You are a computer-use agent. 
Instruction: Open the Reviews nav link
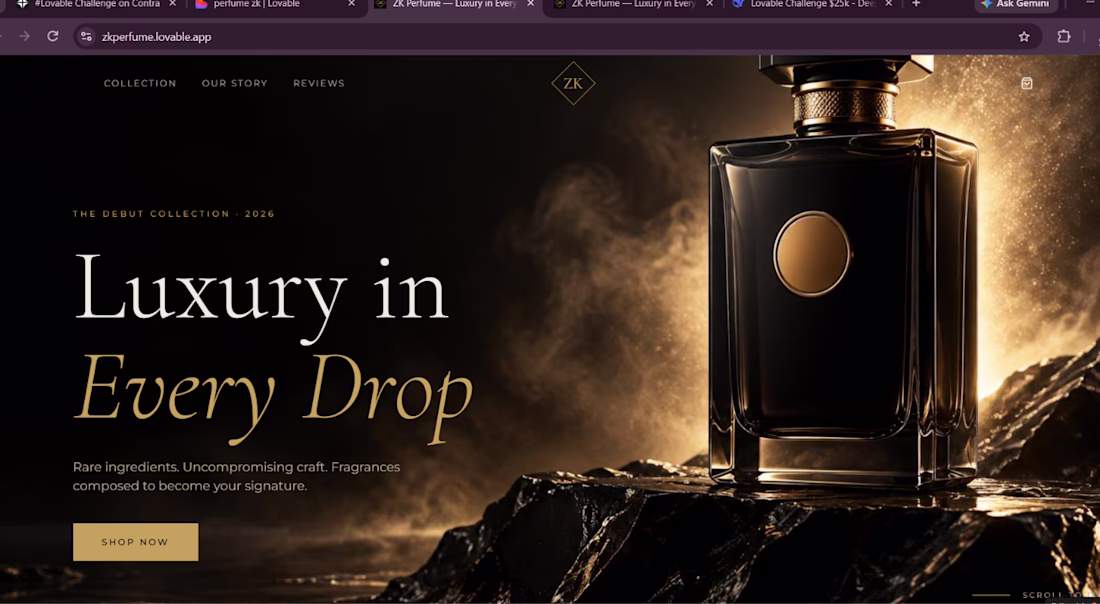click(x=319, y=83)
